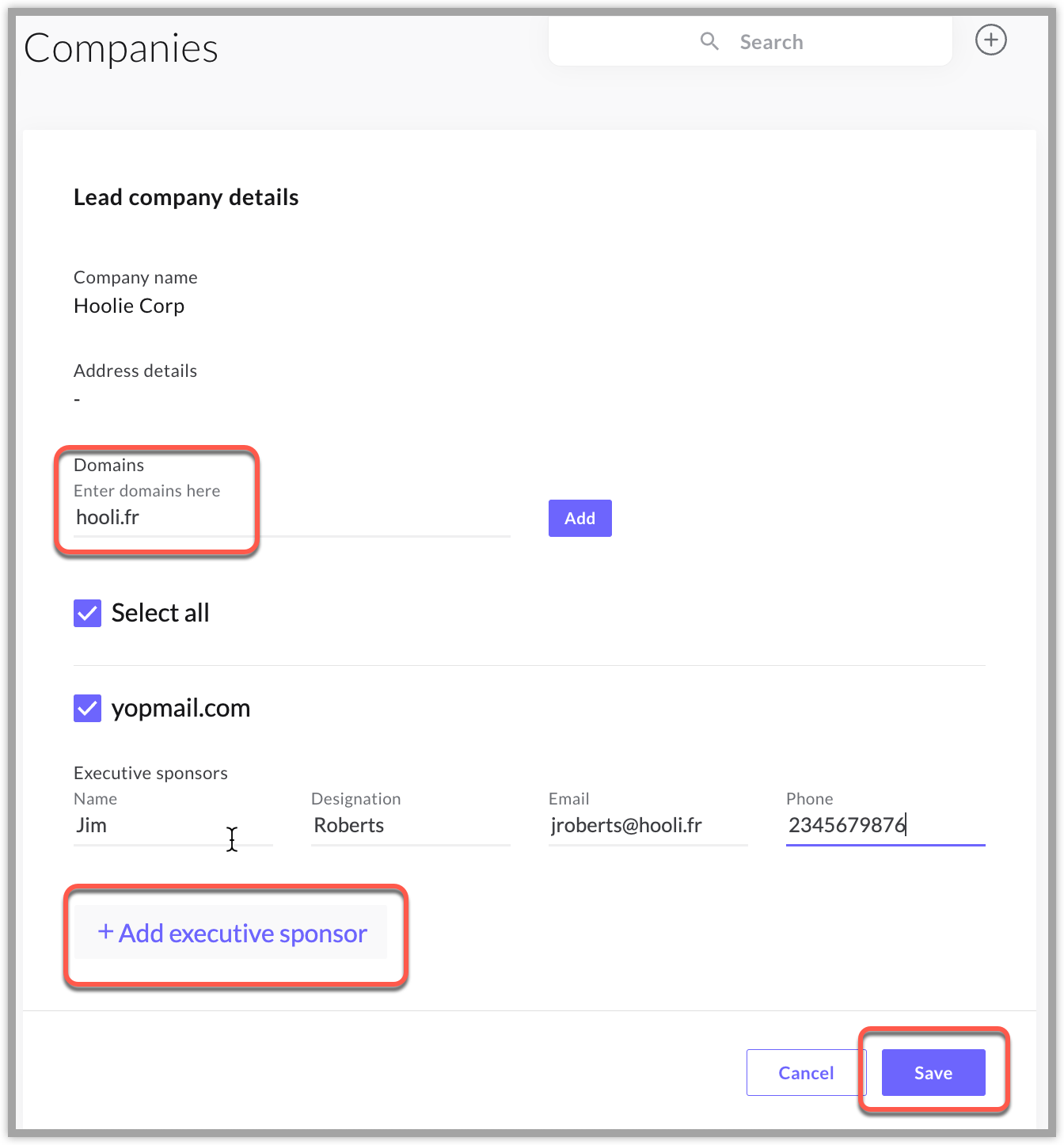1064x1145 pixels.
Task: Save the lead company details
Action: tap(933, 1072)
